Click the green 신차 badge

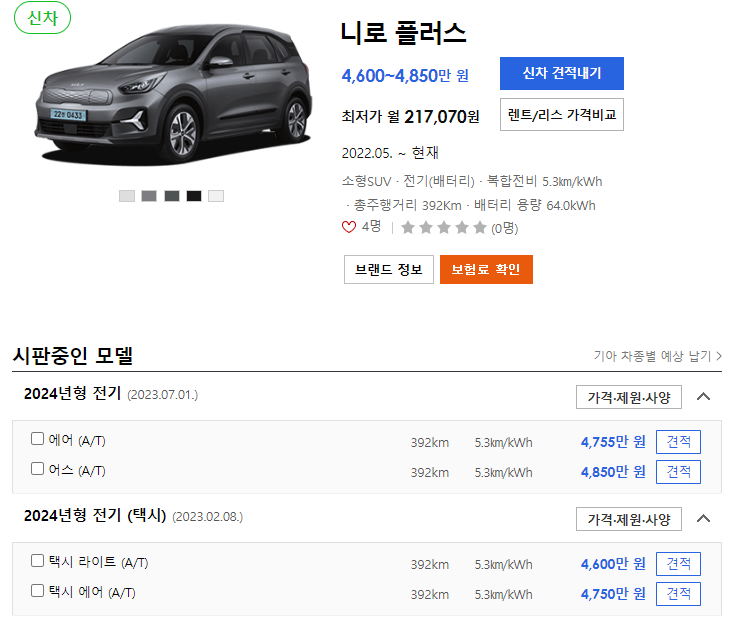pyautogui.click(x=43, y=18)
